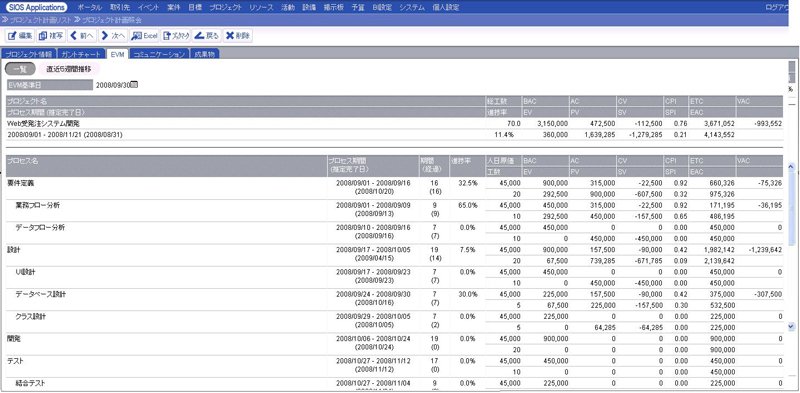This screenshot has height=393, width=800.
Task: Switch to the プロジェクト情報 tab
Action: click(x=28, y=54)
